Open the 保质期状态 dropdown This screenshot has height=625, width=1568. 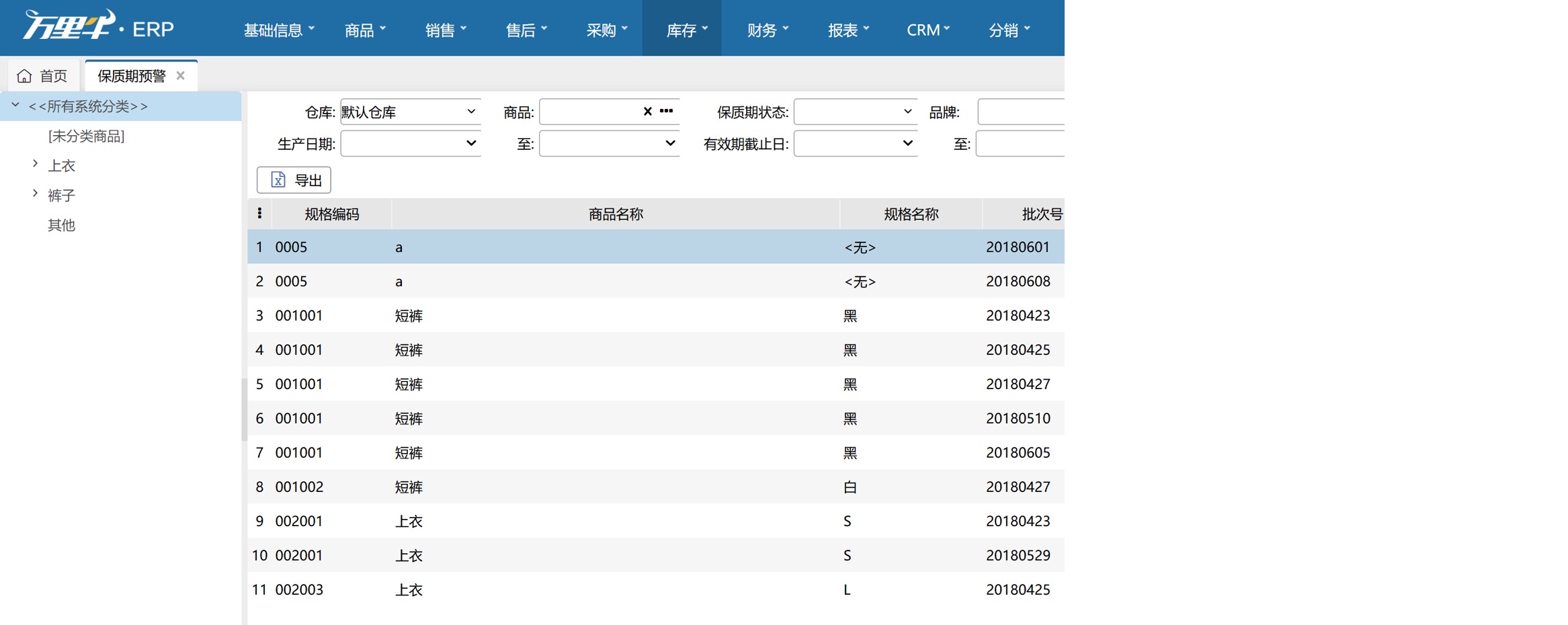(855, 112)
